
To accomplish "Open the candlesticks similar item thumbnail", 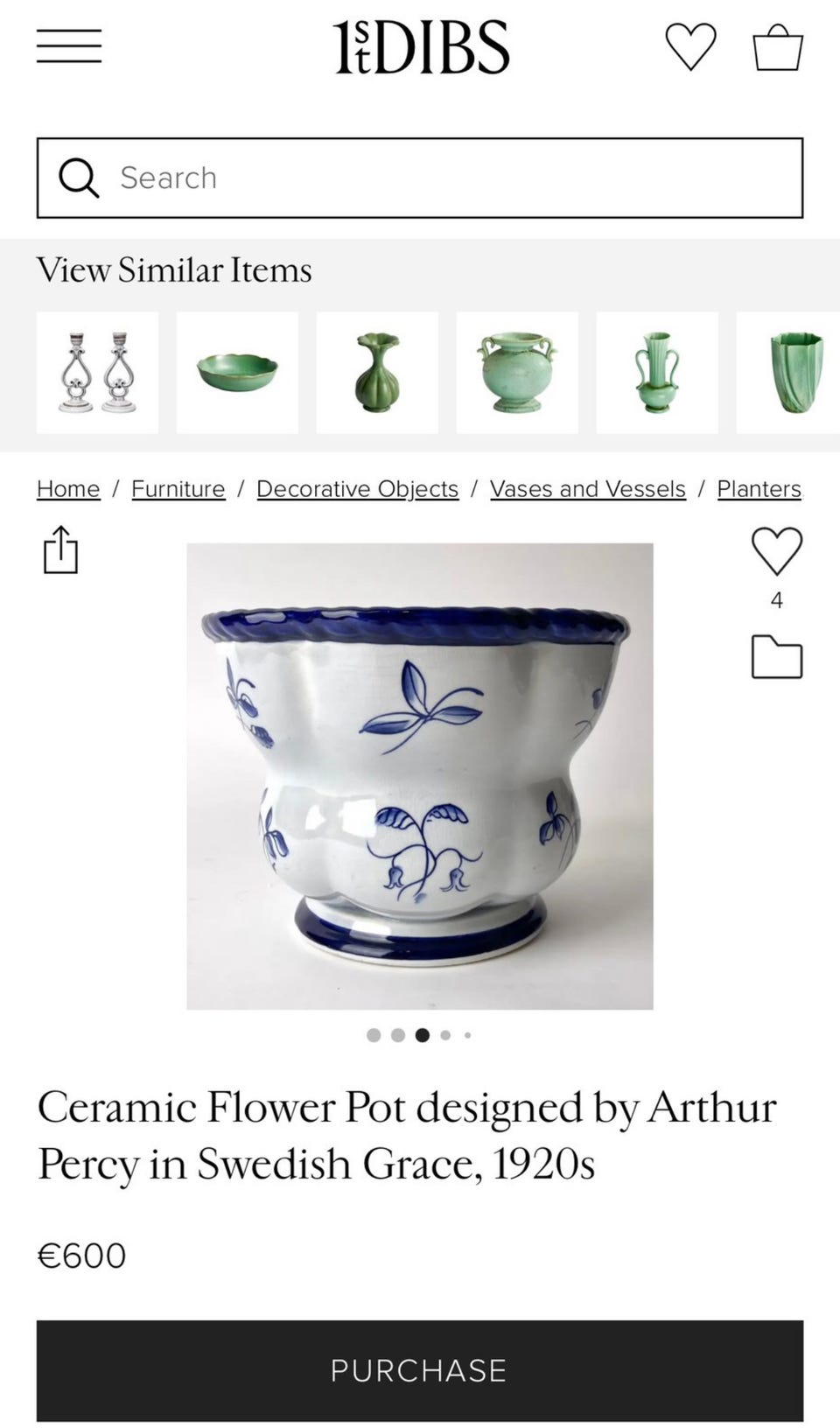I will click(97, 373).
